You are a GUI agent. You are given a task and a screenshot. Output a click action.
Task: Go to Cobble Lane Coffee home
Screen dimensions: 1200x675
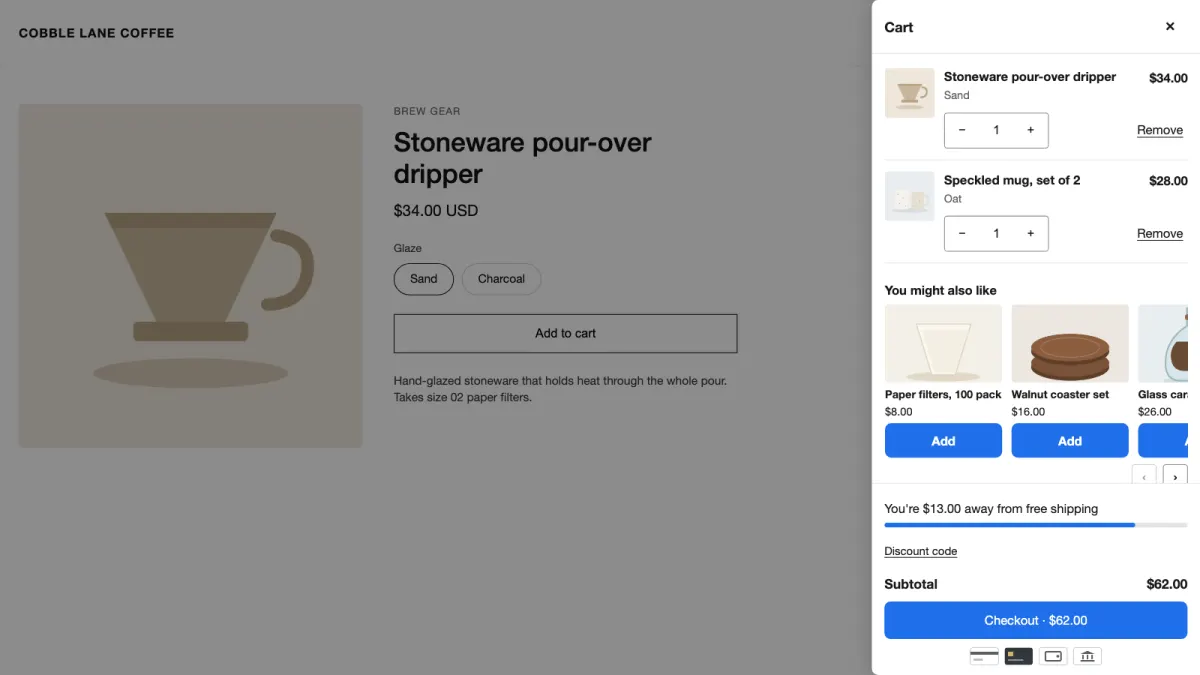96,33
